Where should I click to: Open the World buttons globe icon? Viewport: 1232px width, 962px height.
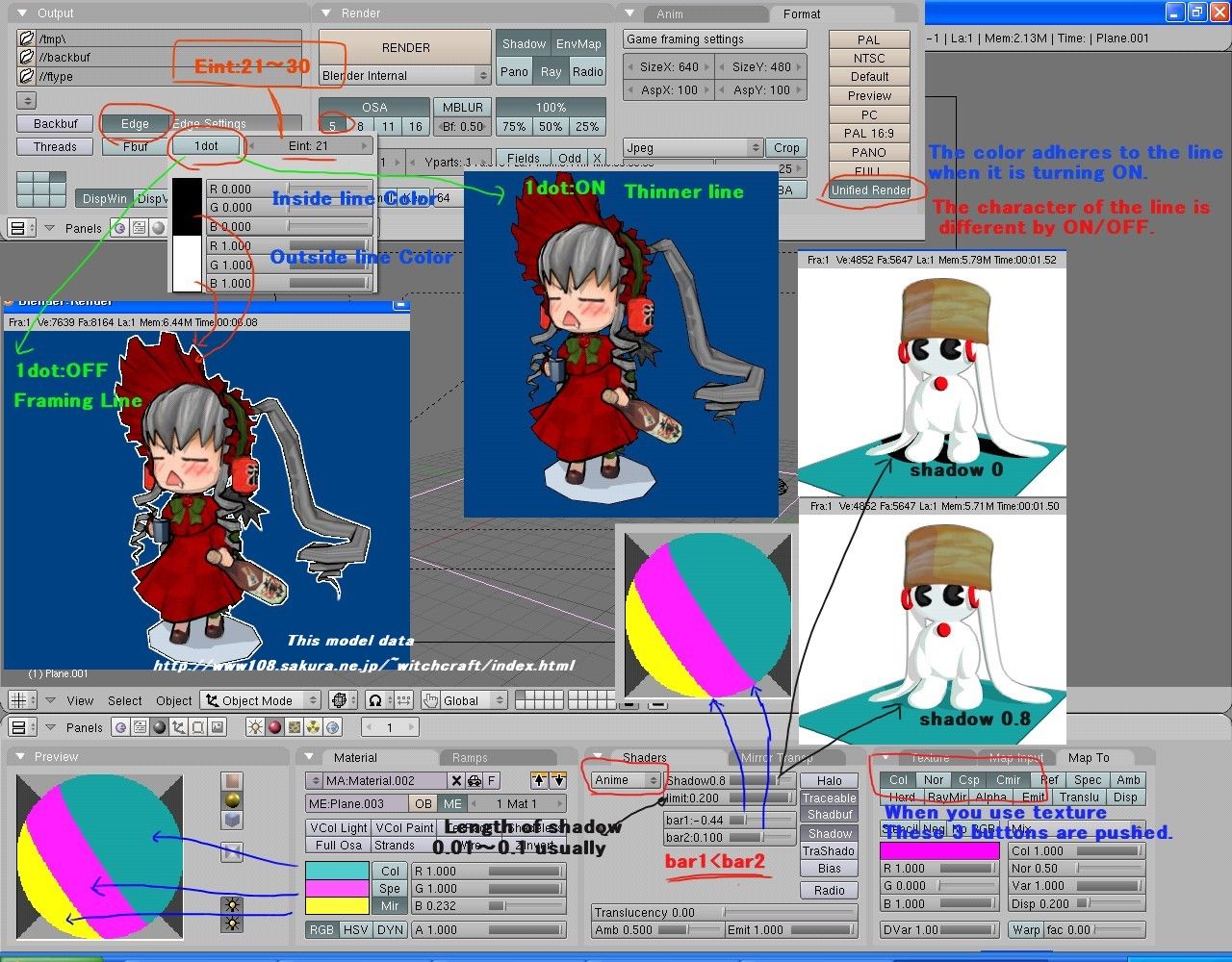pos(333,727)
